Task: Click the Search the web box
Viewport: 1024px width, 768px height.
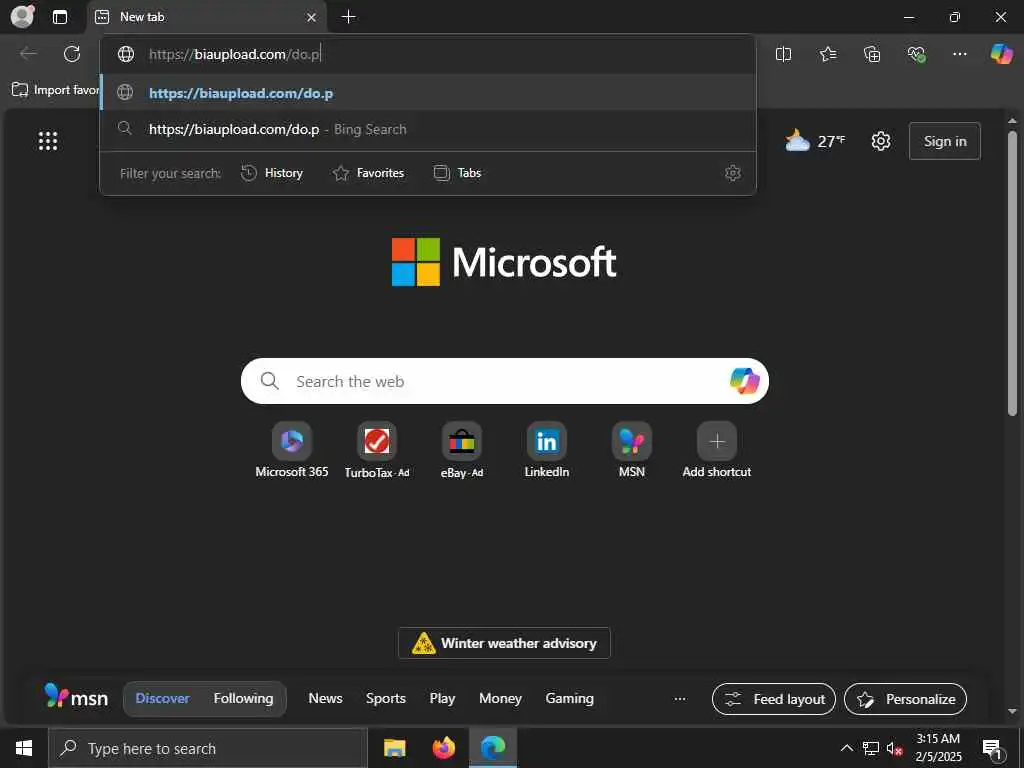Action: 504,381
